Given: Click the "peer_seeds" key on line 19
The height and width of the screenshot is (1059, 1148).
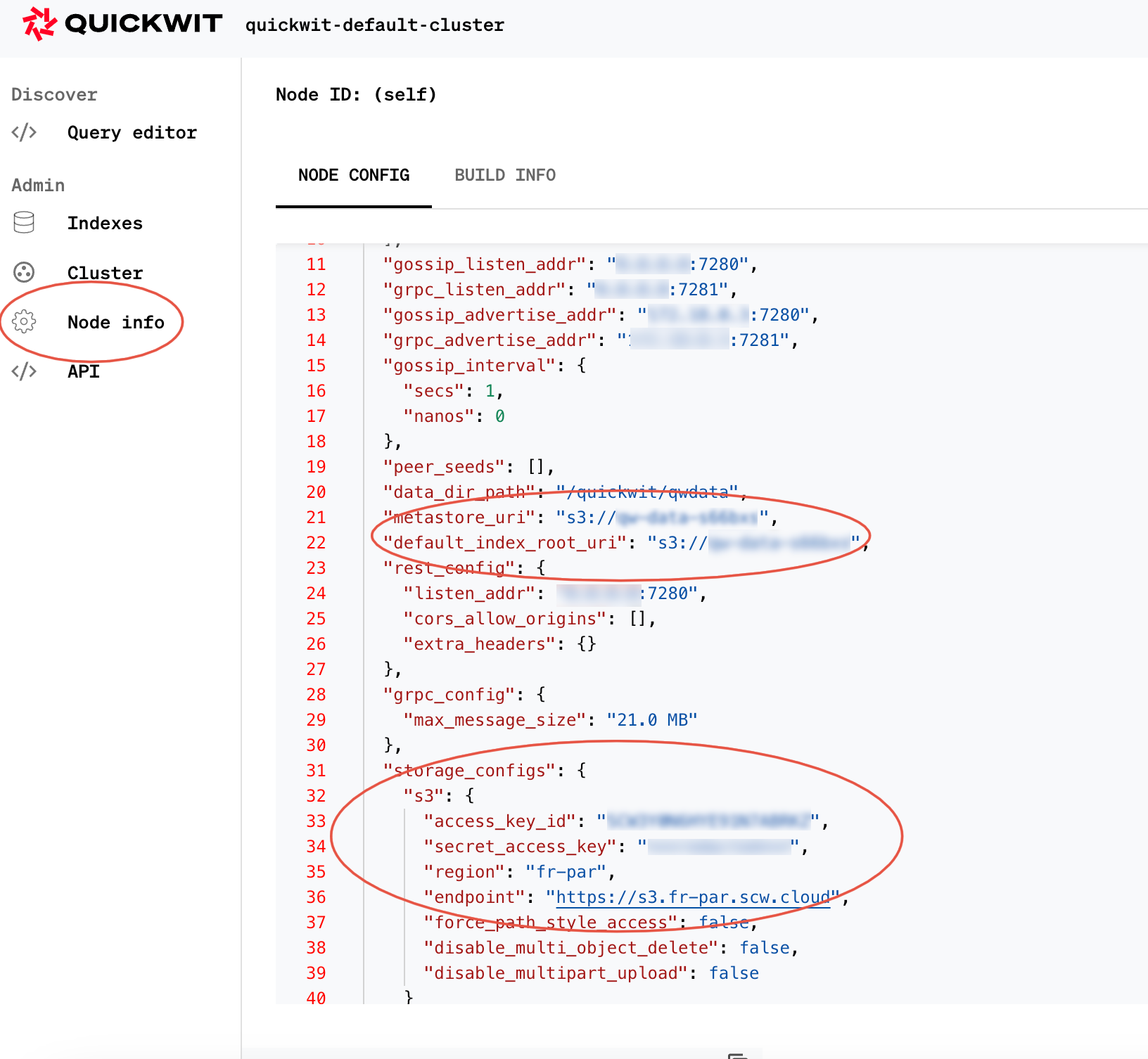Looking at the screenshot, I should [444, 467].
